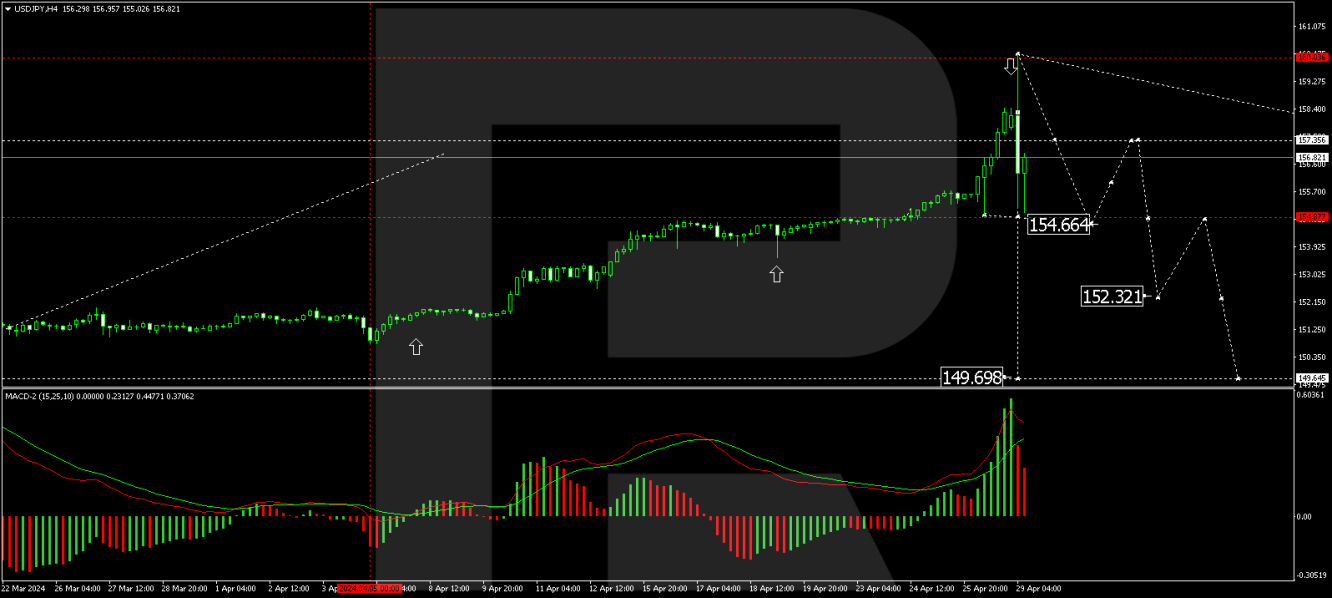Screen dimensions: 1332x598
Task: Select the 152.321 forecast label
Action: pyautogui.click(x=1112, y=296)
